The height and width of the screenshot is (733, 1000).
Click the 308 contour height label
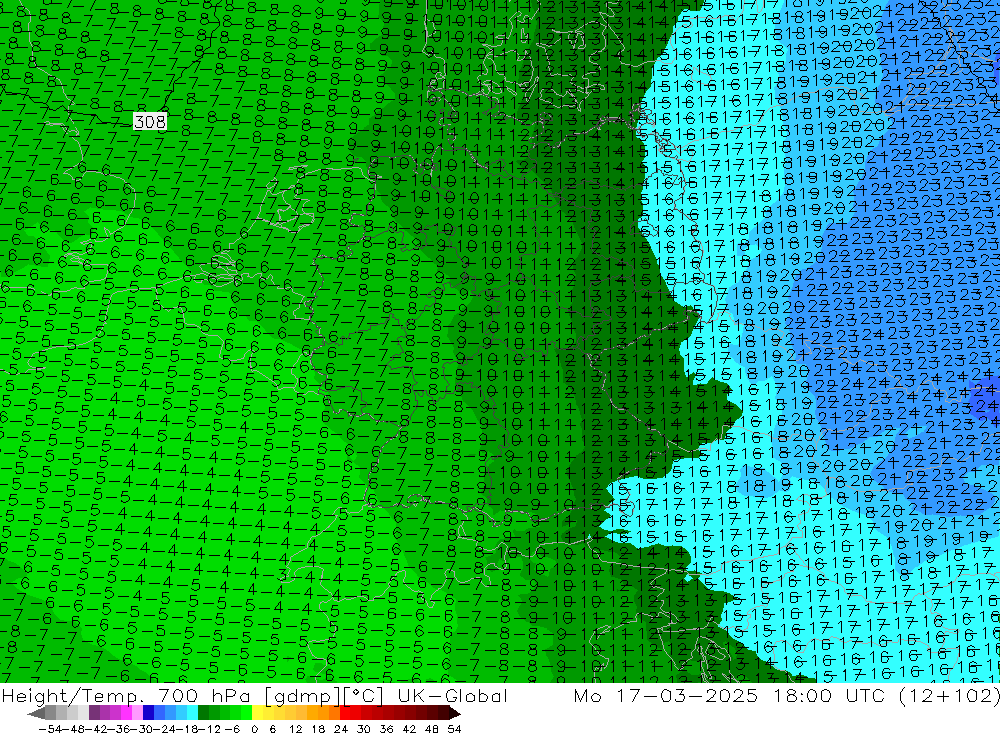click(x=150, y=121)
